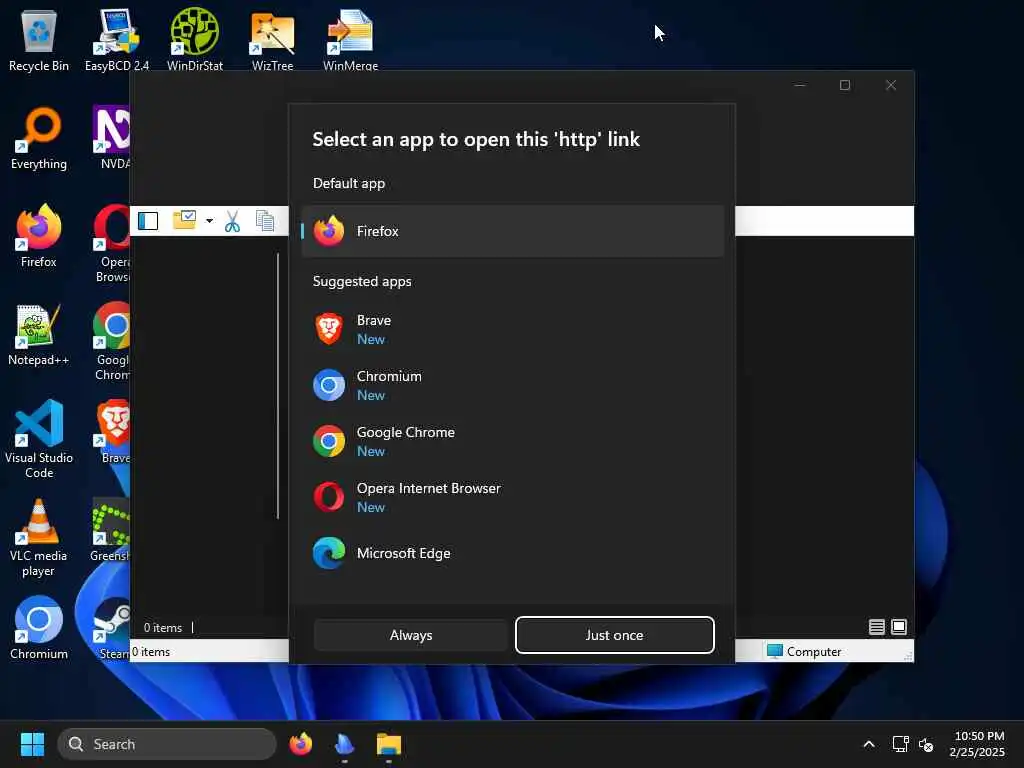Click '0 items' in bottom status bar
Viewport: 1024px width, 768px height.
click(151, 652)
